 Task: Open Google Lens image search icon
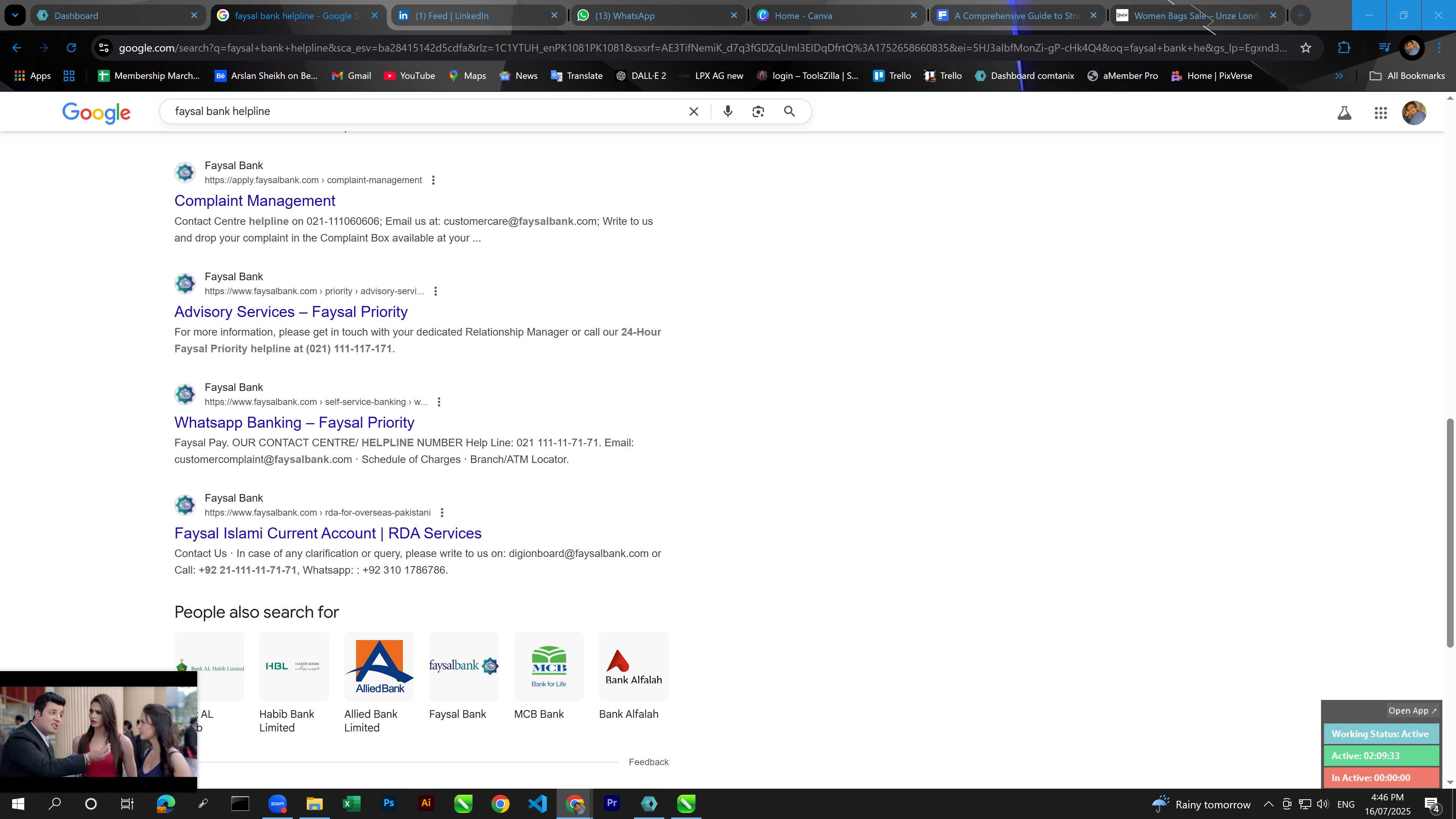coord(758,111)
